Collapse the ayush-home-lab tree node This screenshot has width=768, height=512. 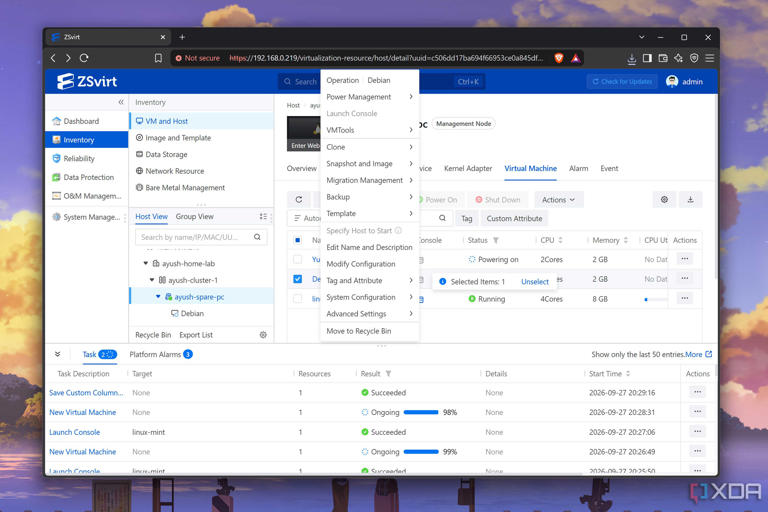point(145,263)
